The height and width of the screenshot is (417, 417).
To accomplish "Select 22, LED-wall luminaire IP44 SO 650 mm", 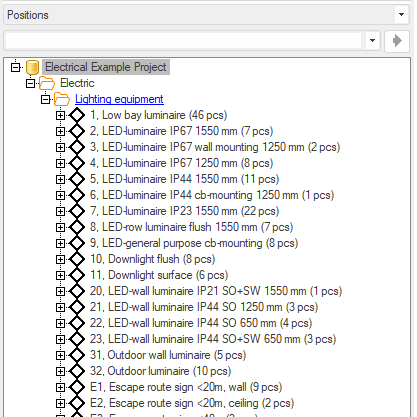I will (x=201, y=323).
